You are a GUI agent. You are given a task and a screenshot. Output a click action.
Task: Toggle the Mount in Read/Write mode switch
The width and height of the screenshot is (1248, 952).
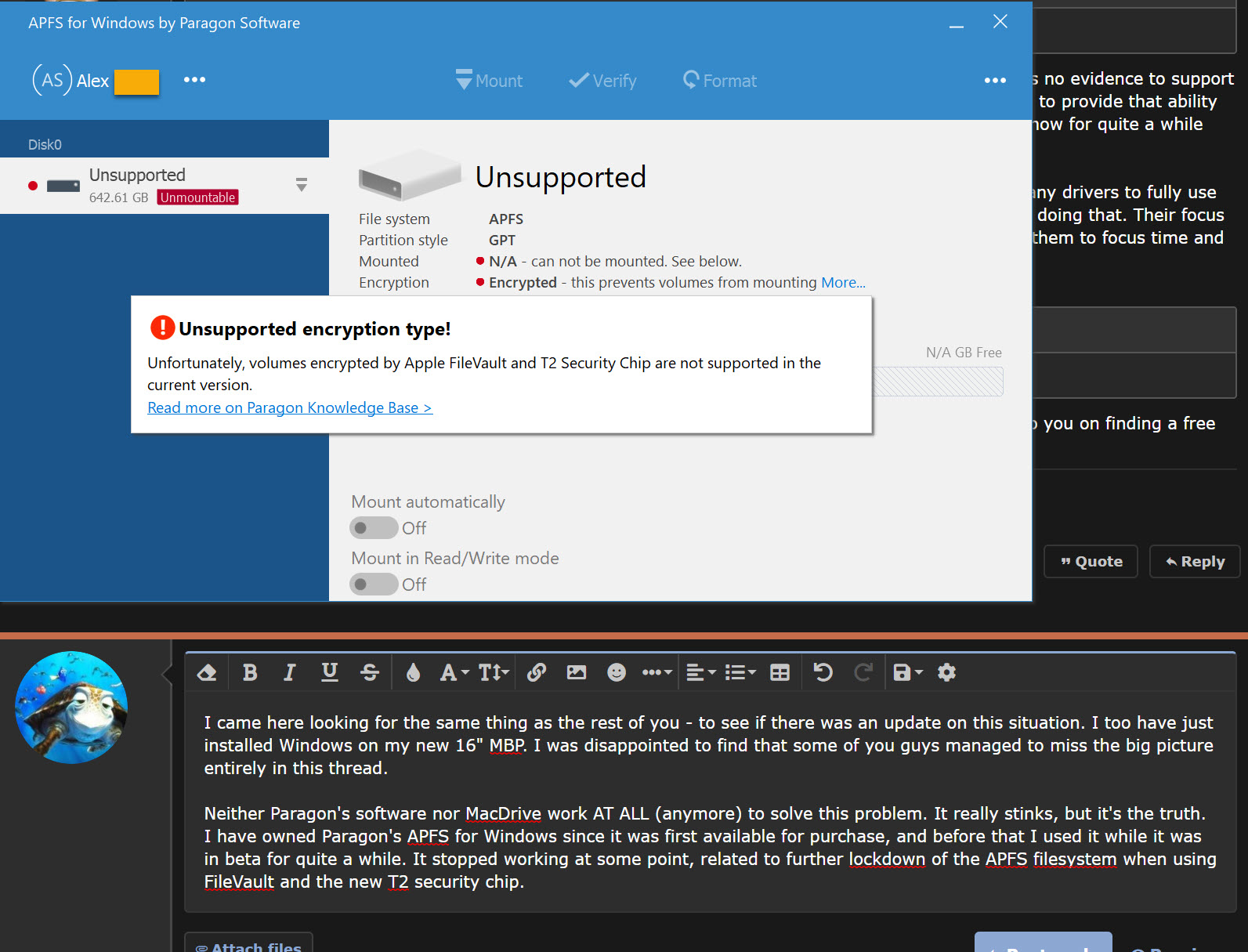pos(374,585)
